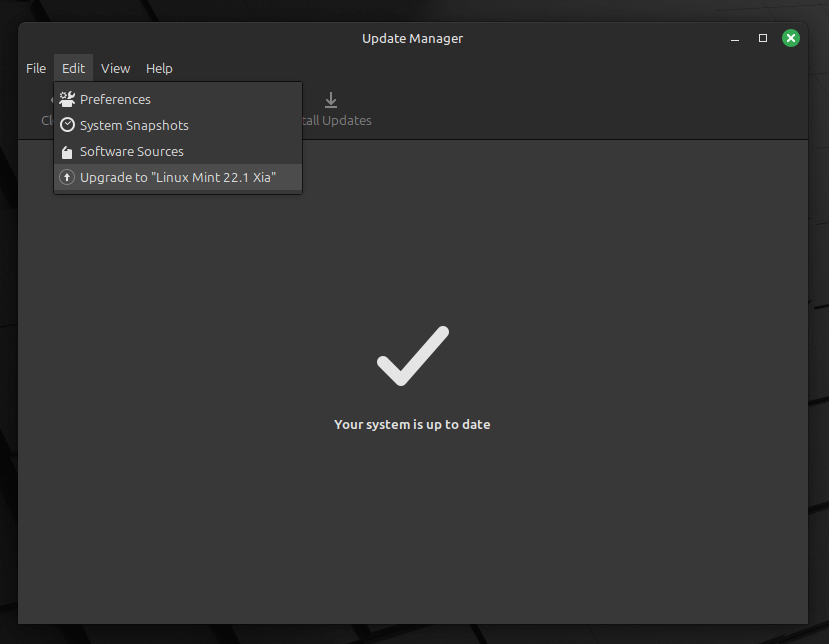Screen dimensions: 829x644
Task: Select the System Snapshots clock icon
Action: [x=66, y=125]
